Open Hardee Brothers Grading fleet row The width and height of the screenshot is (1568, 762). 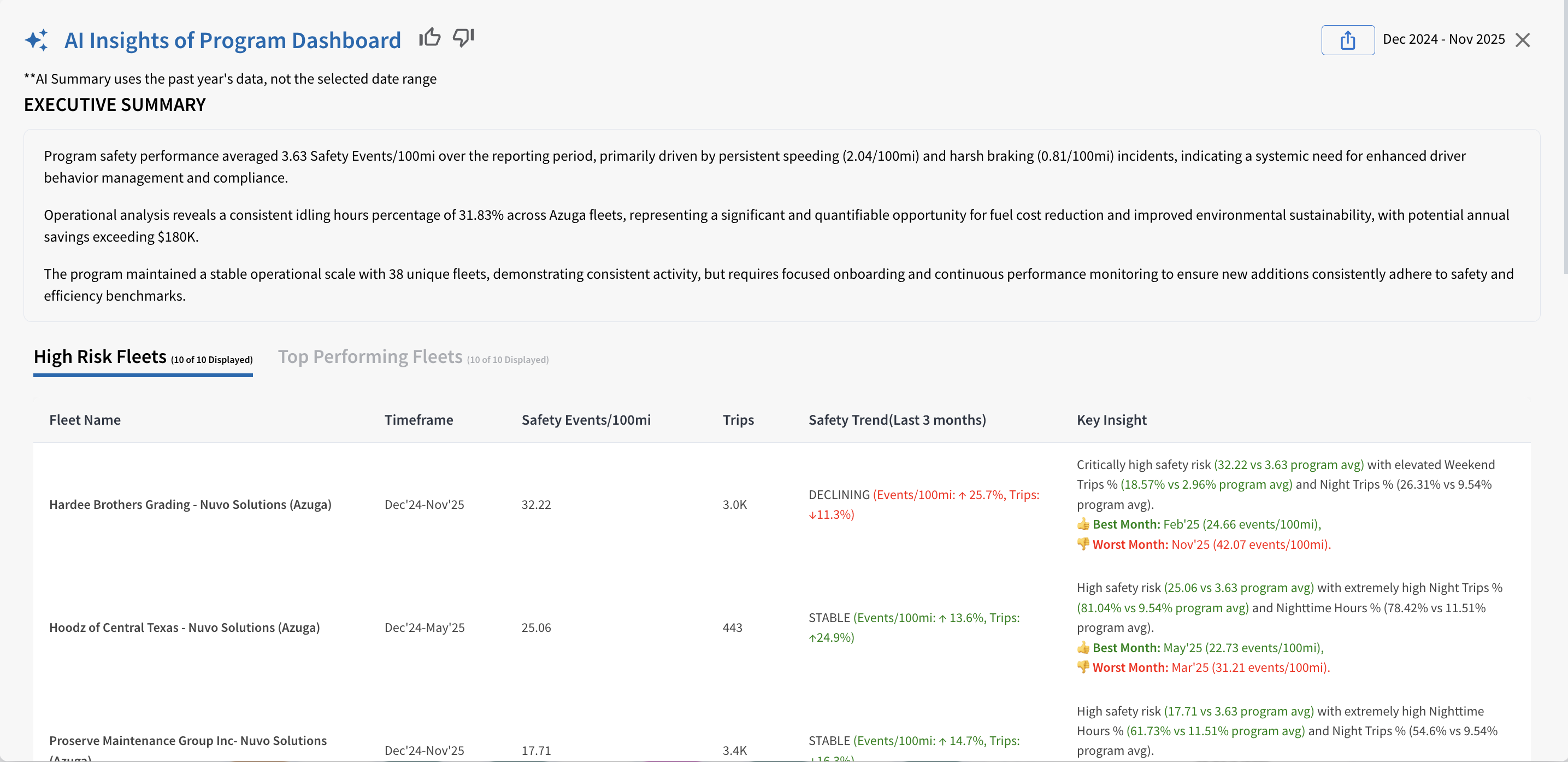(x=190, y=505)
